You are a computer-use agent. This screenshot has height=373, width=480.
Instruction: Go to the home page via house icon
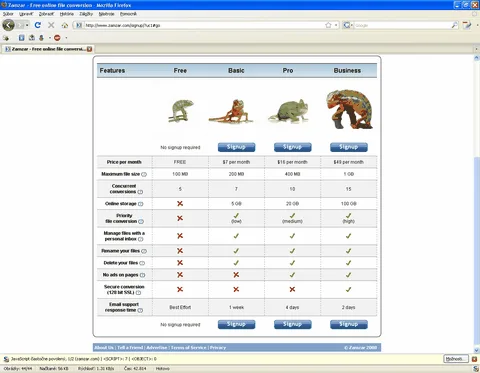coord(65,25)
